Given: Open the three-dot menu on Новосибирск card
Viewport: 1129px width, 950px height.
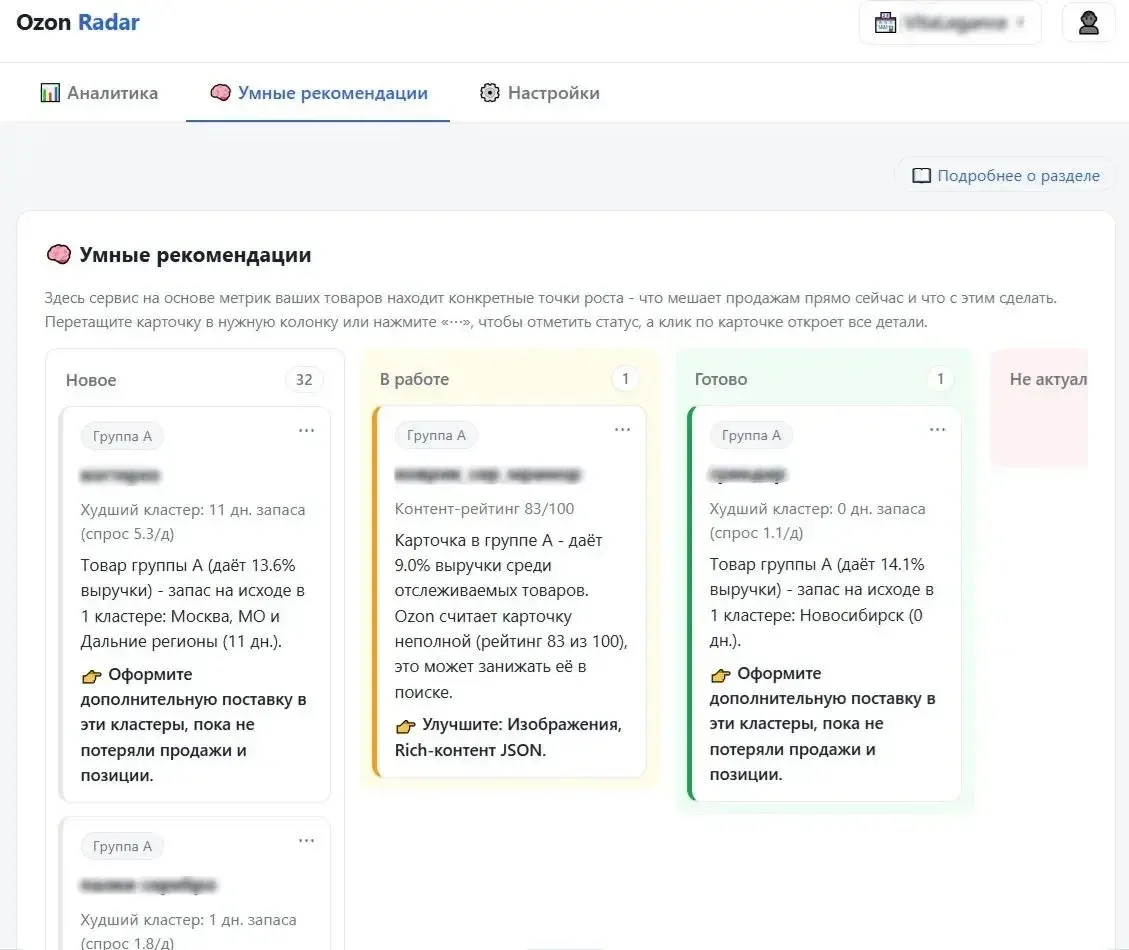Looking at the screenshot, I should tap(937, 429).
